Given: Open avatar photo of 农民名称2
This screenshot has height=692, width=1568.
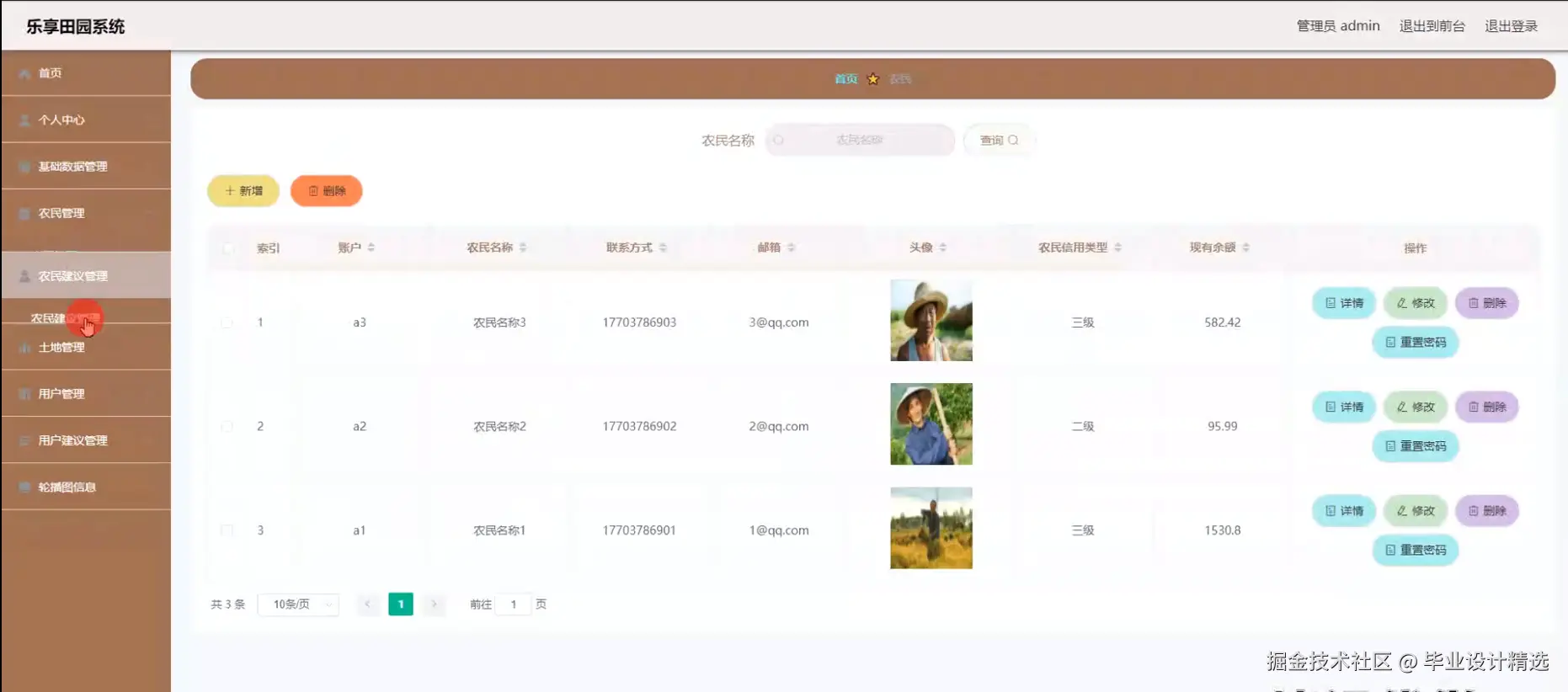Looking at the screenshot, I should [931, 424].
